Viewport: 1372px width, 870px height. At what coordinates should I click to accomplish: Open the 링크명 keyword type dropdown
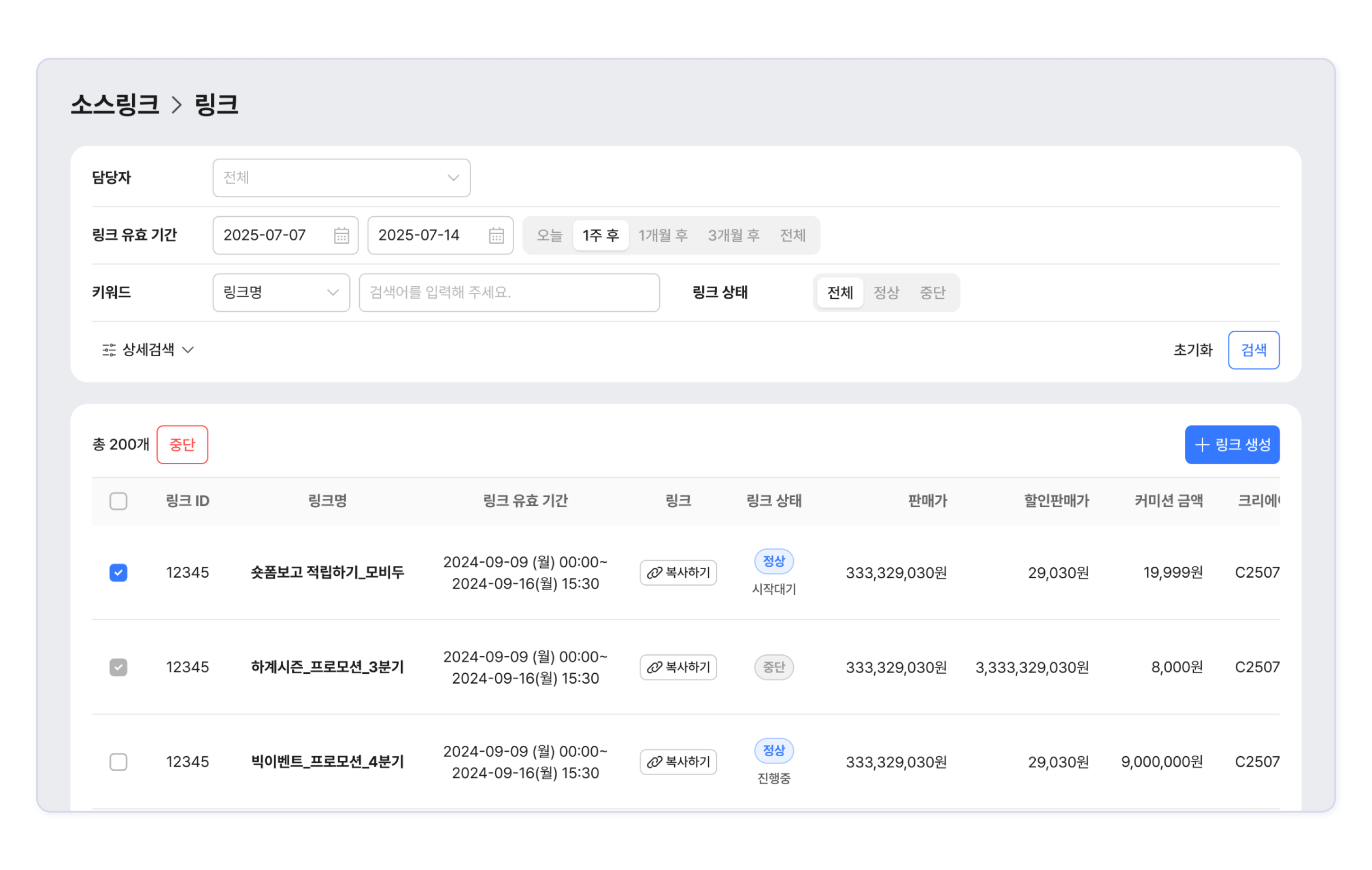pos(281,293)
